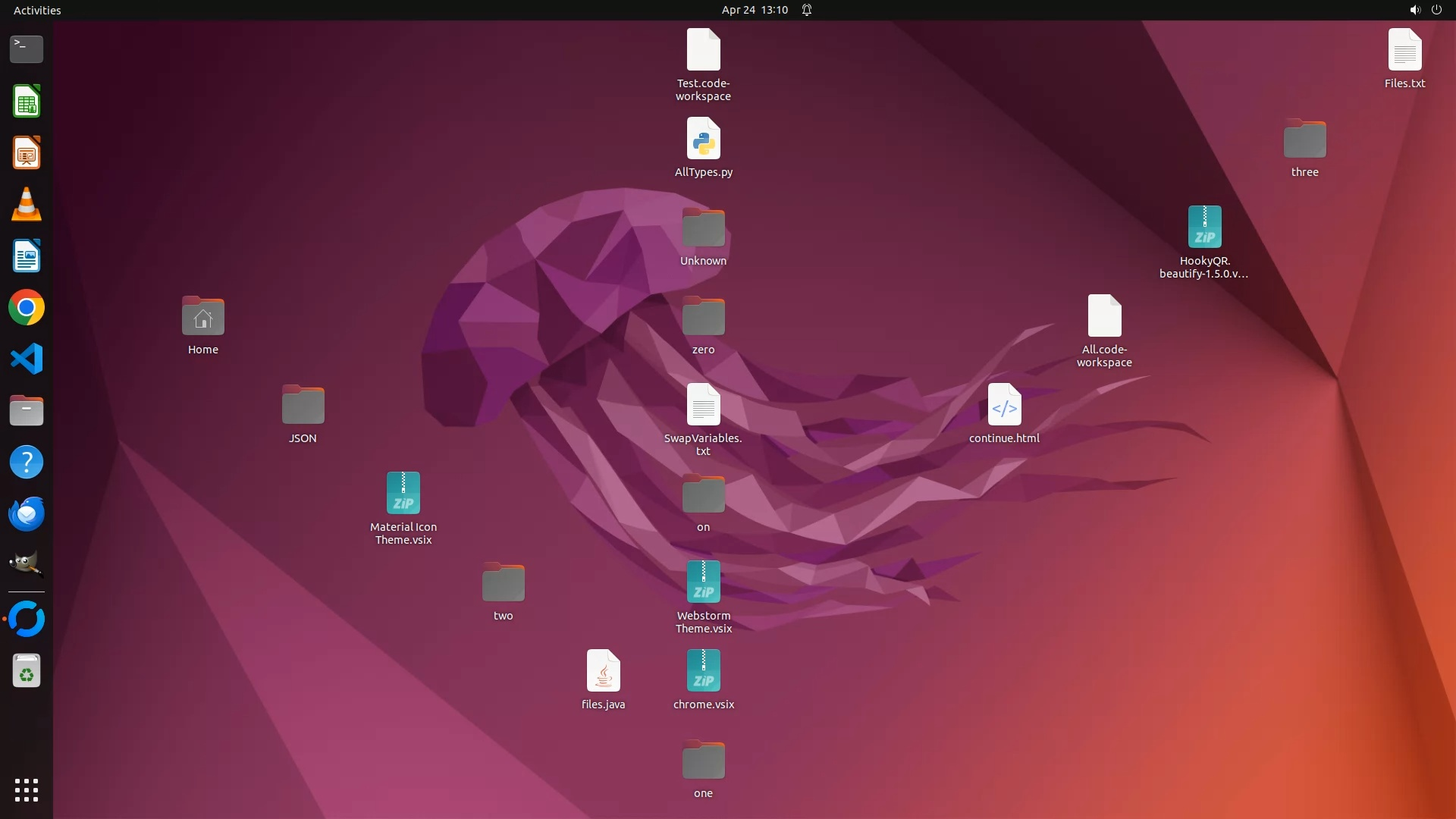Launch VLC media player

(x=27, y=205)
